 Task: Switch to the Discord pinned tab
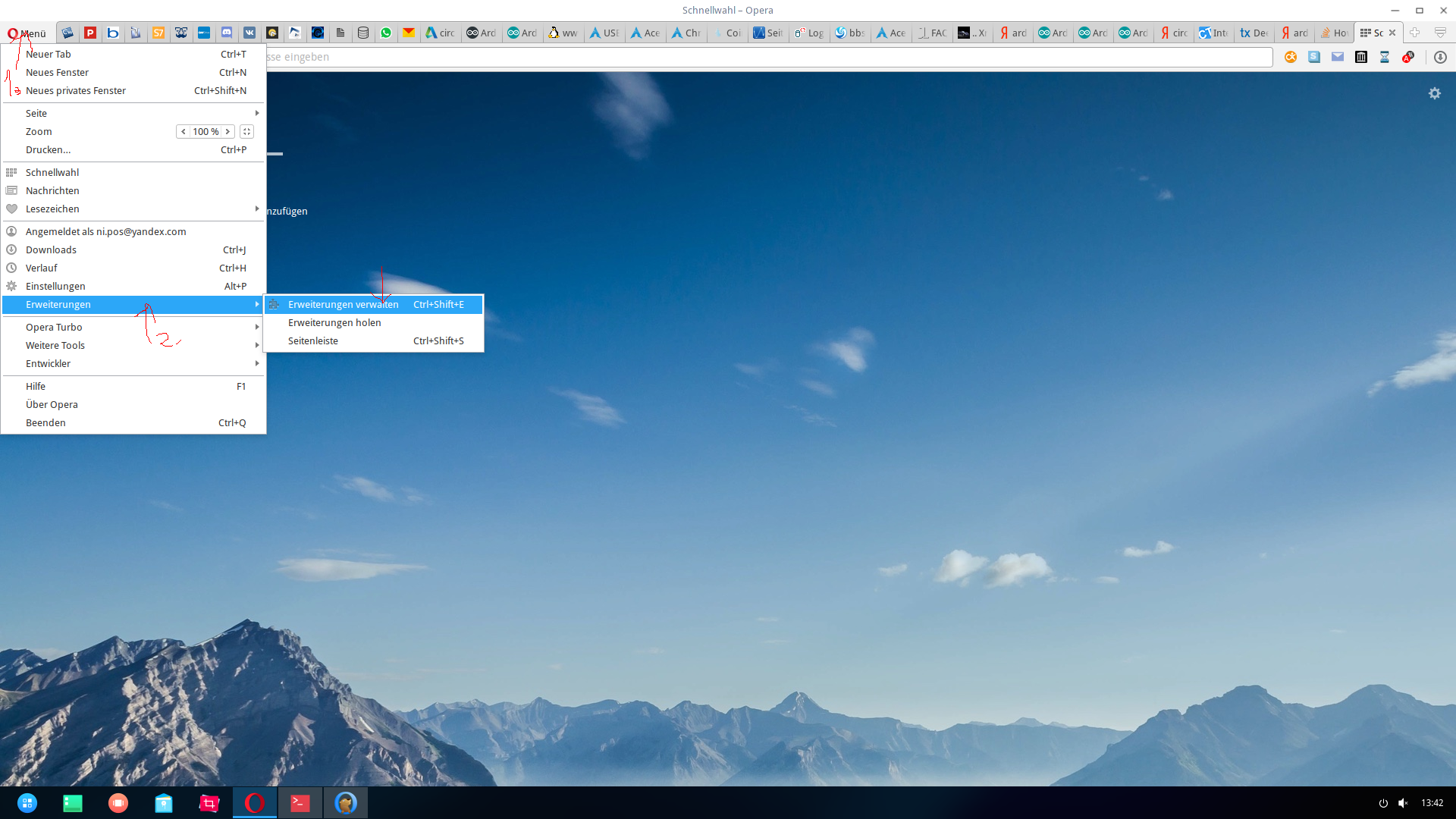click(227, 33)
